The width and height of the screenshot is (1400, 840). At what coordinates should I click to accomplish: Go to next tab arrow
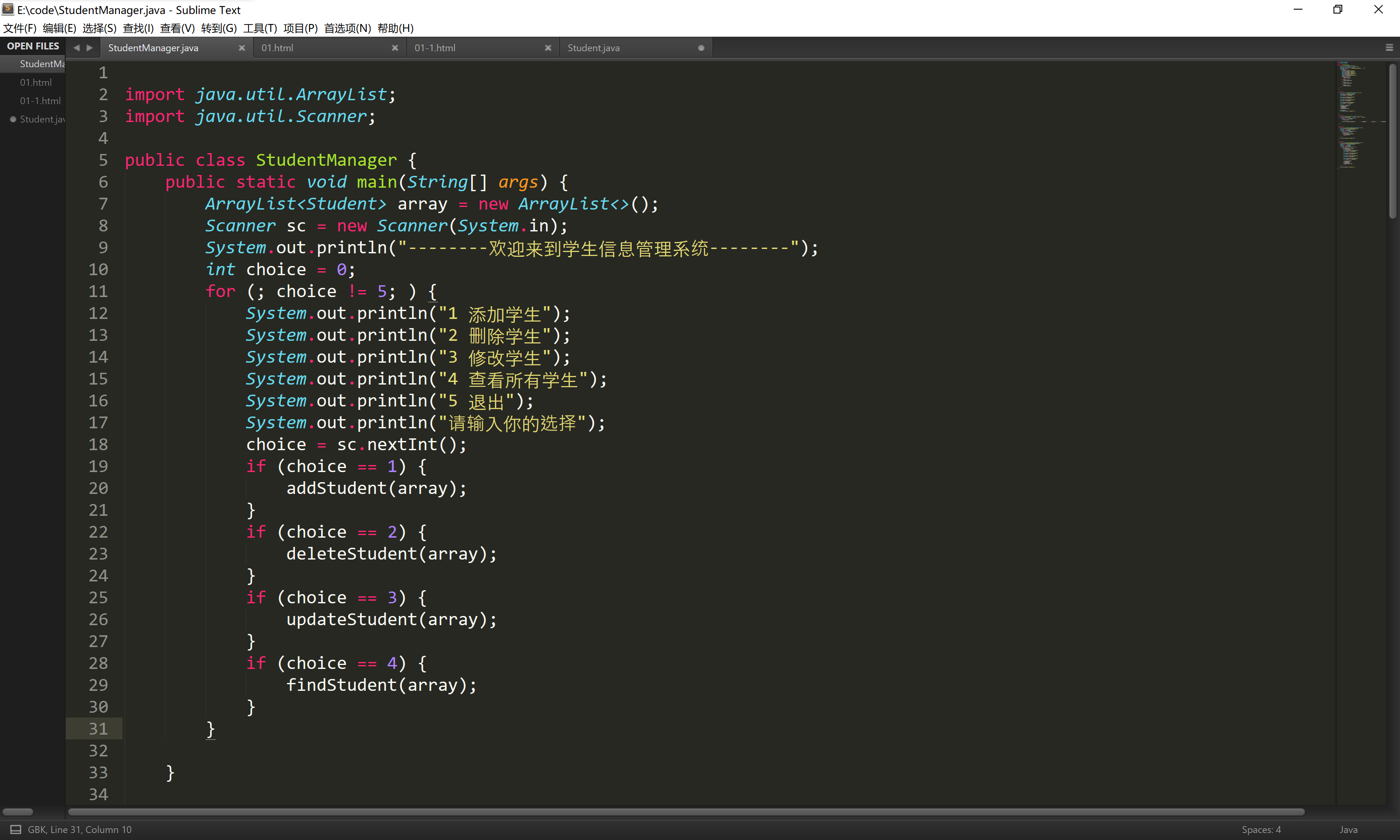(89, 48)
